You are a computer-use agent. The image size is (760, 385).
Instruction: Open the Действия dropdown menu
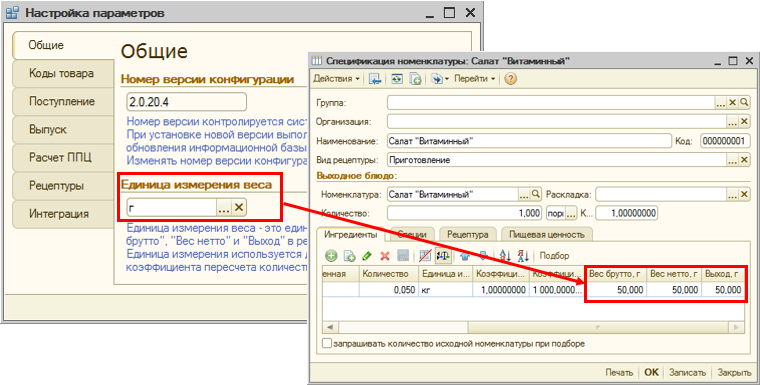pos(337,79)
